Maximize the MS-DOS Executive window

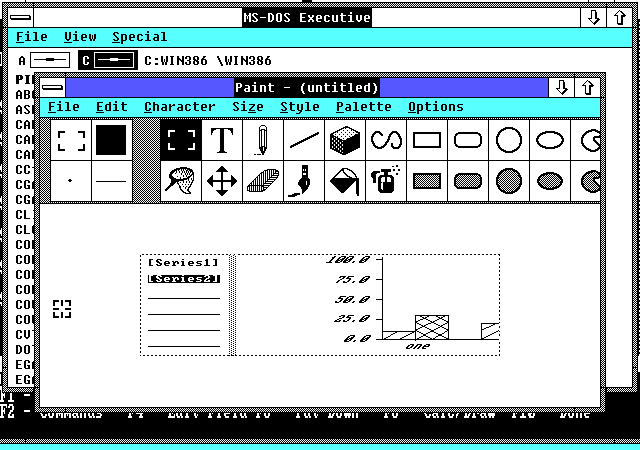pos(620,18)
